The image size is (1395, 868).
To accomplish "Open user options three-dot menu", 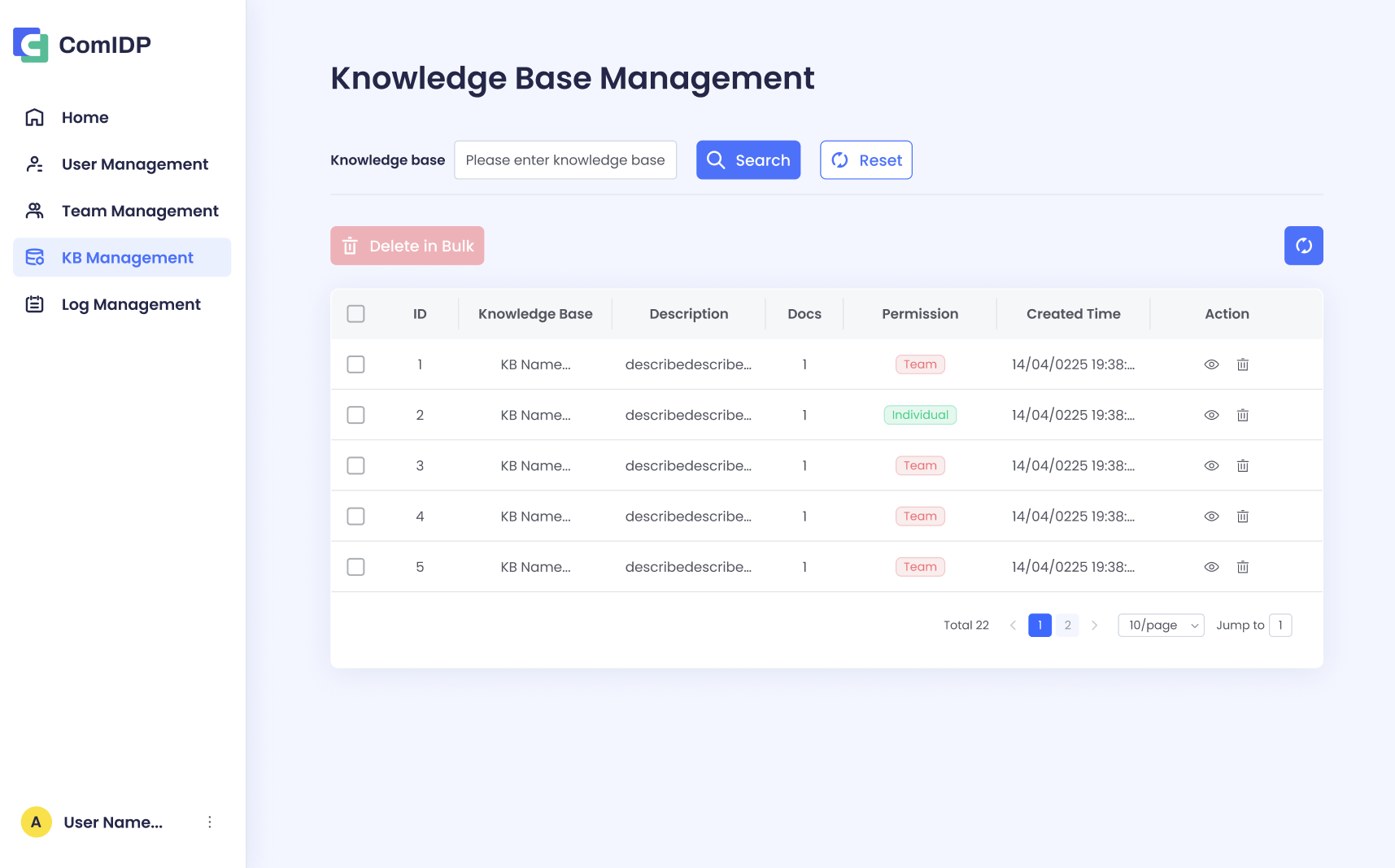I will point(210,822).
